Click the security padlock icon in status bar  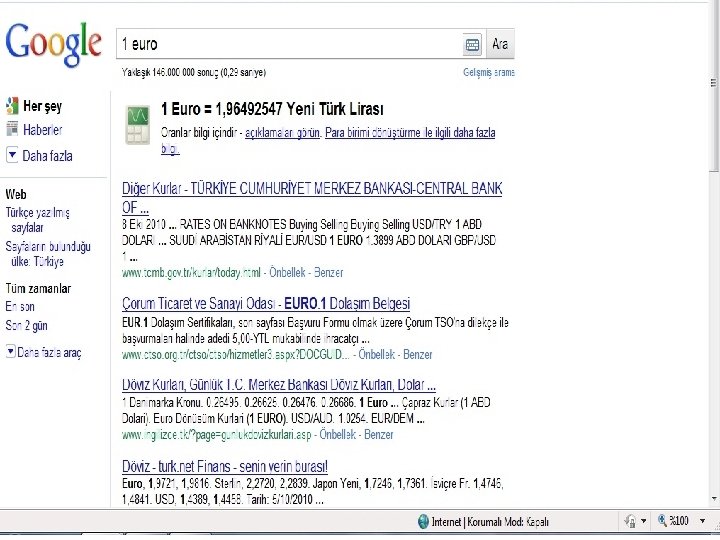pyautogui.click(x=630, y=521)
